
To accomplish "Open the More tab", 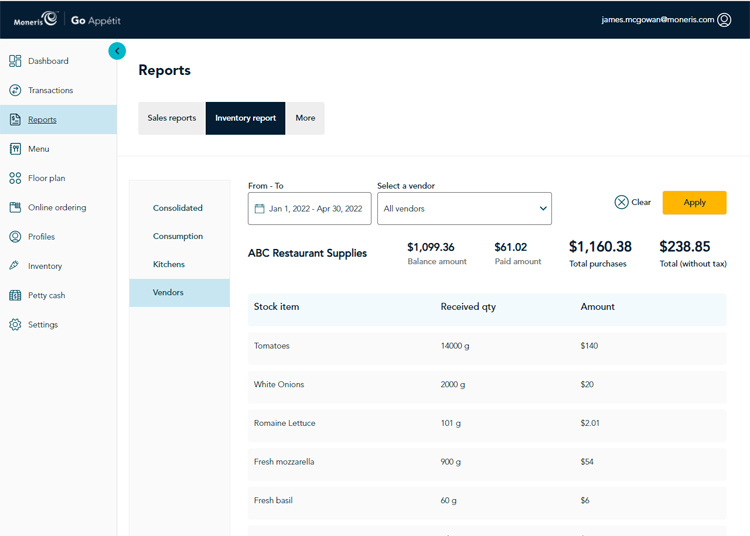I will tap(305, 118).
